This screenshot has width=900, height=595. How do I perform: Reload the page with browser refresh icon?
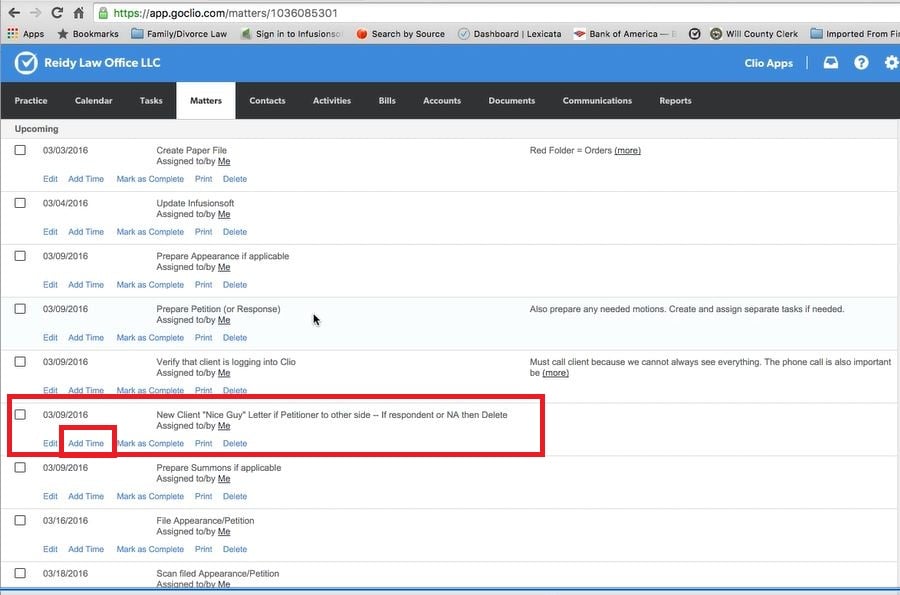point(57,13)
